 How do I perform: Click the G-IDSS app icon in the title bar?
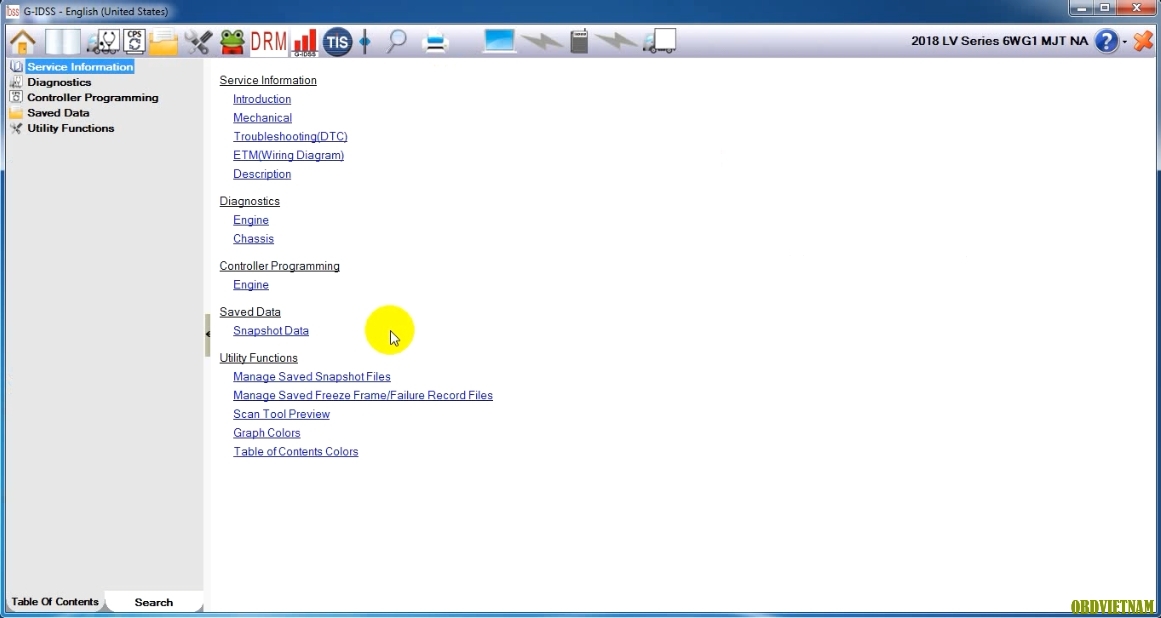(13, 11)
